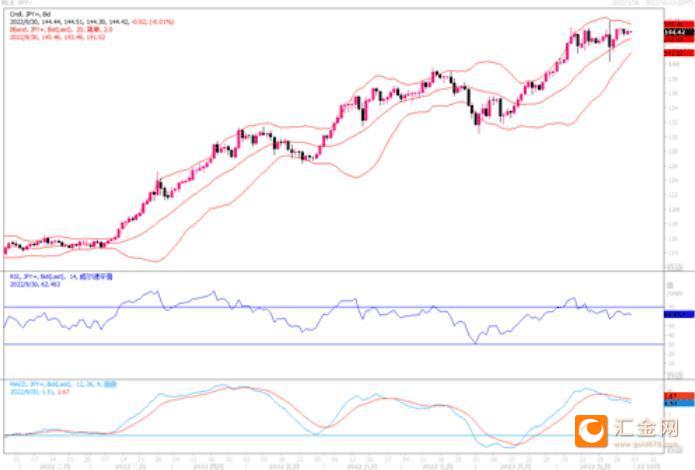Click the OHLC values line starting 2022/9/30, 144.44
Image resolution: width=695 pixels, height=470 pixels.
[92, 22]
